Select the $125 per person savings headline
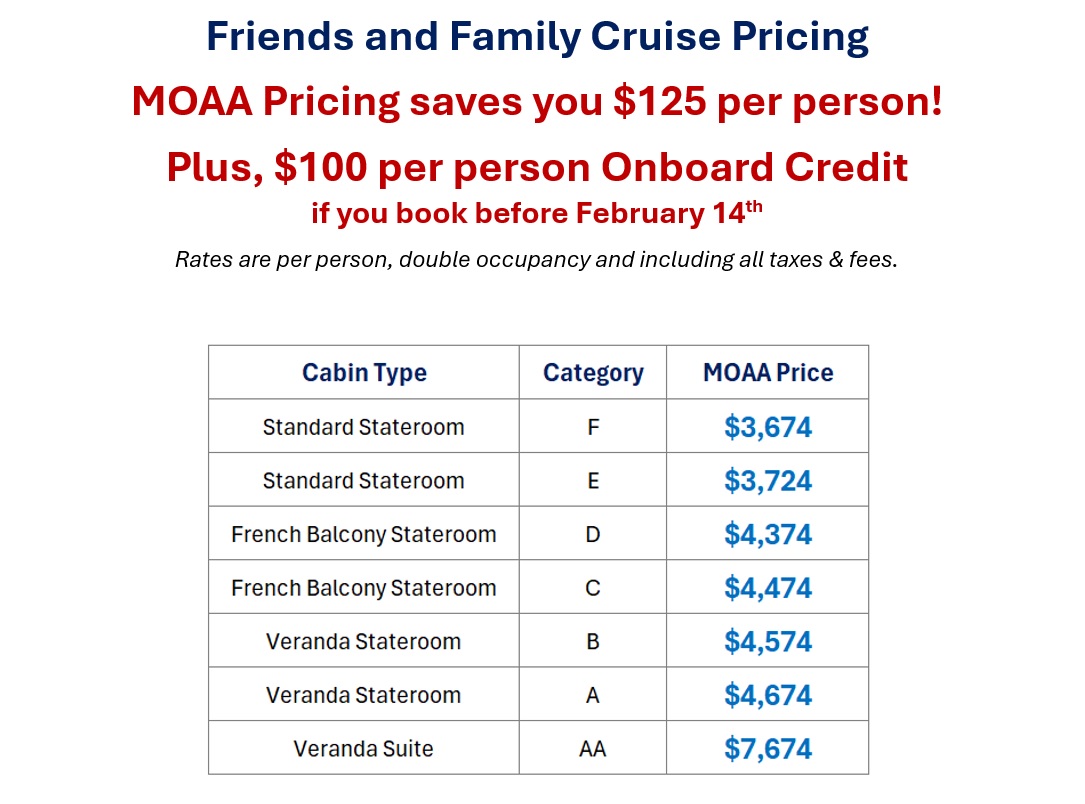The width and height of the screenshot is (1085, 804). pyautogui.click(x=537, y=102)
